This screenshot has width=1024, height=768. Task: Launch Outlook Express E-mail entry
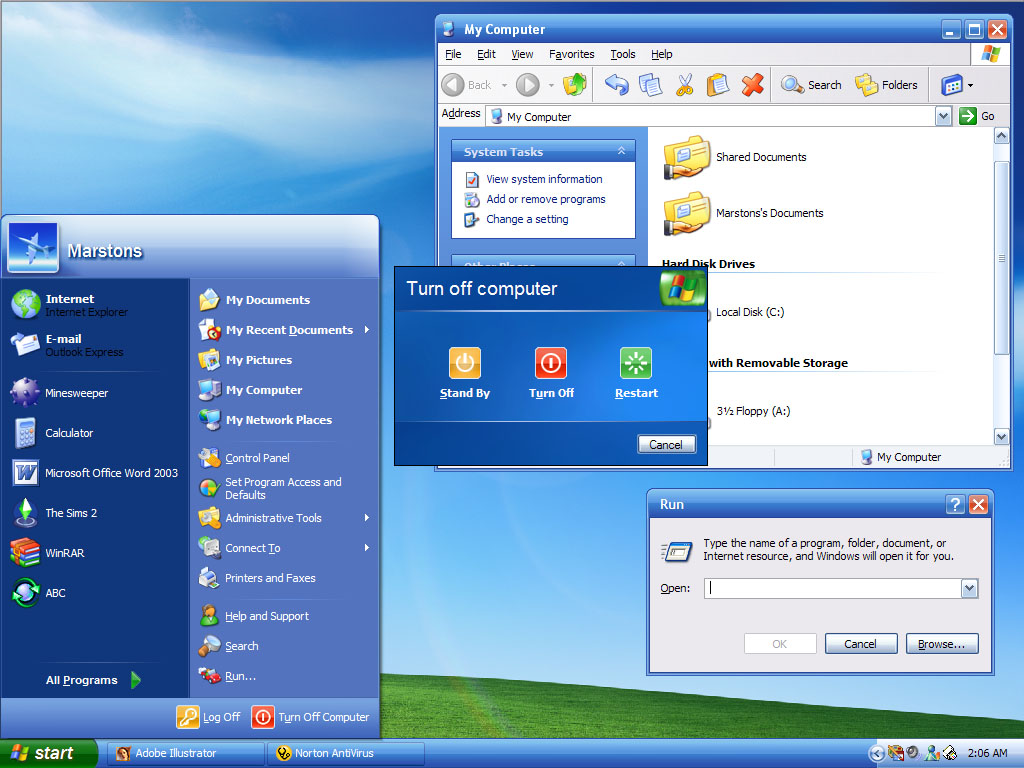pos(67,345)
